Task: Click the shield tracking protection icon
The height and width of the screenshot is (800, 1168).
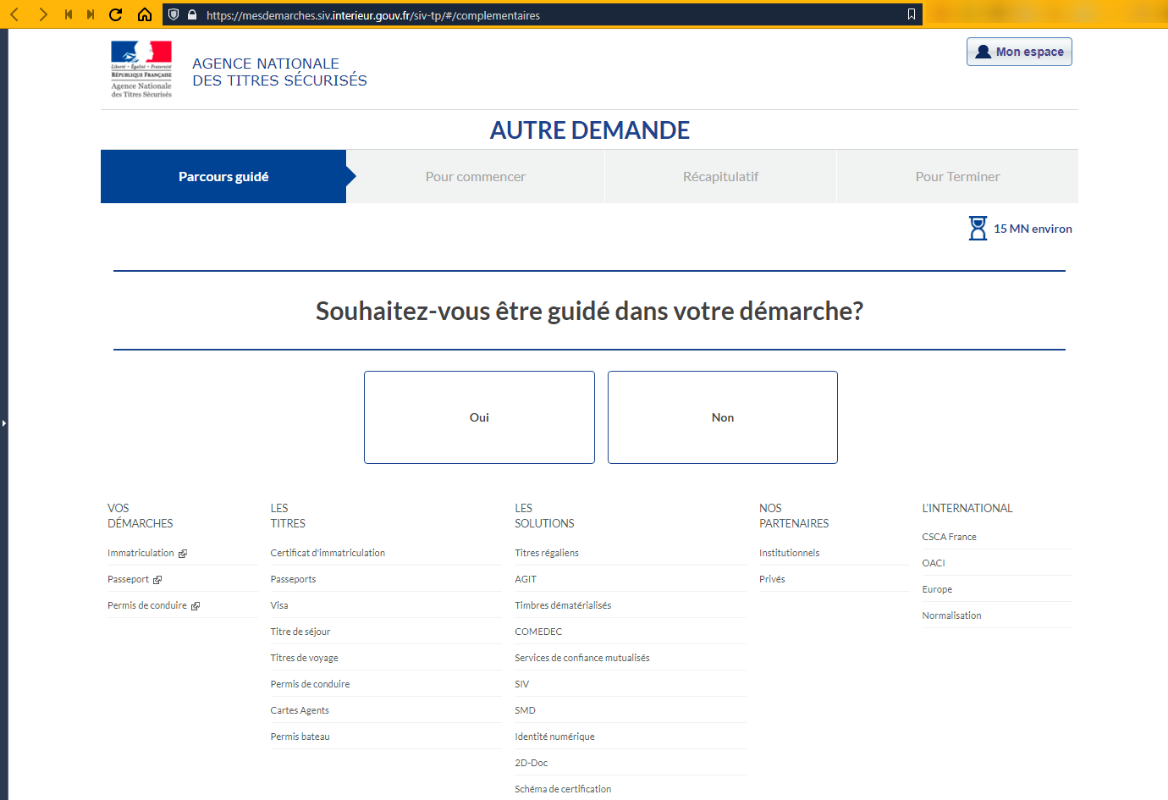Action: click(x=173, y=15)
